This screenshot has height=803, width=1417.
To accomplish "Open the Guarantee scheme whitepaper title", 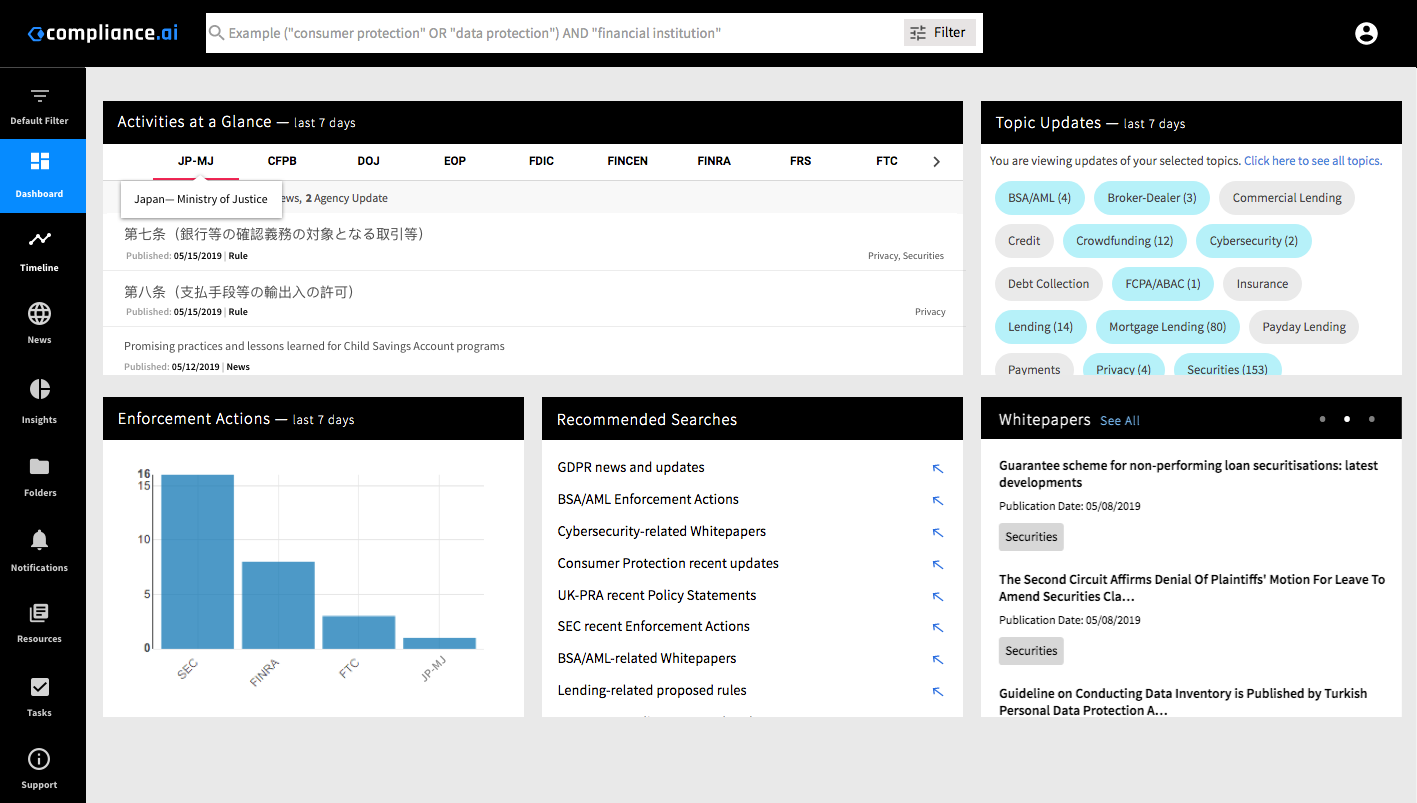I will tap(1188, 474).
